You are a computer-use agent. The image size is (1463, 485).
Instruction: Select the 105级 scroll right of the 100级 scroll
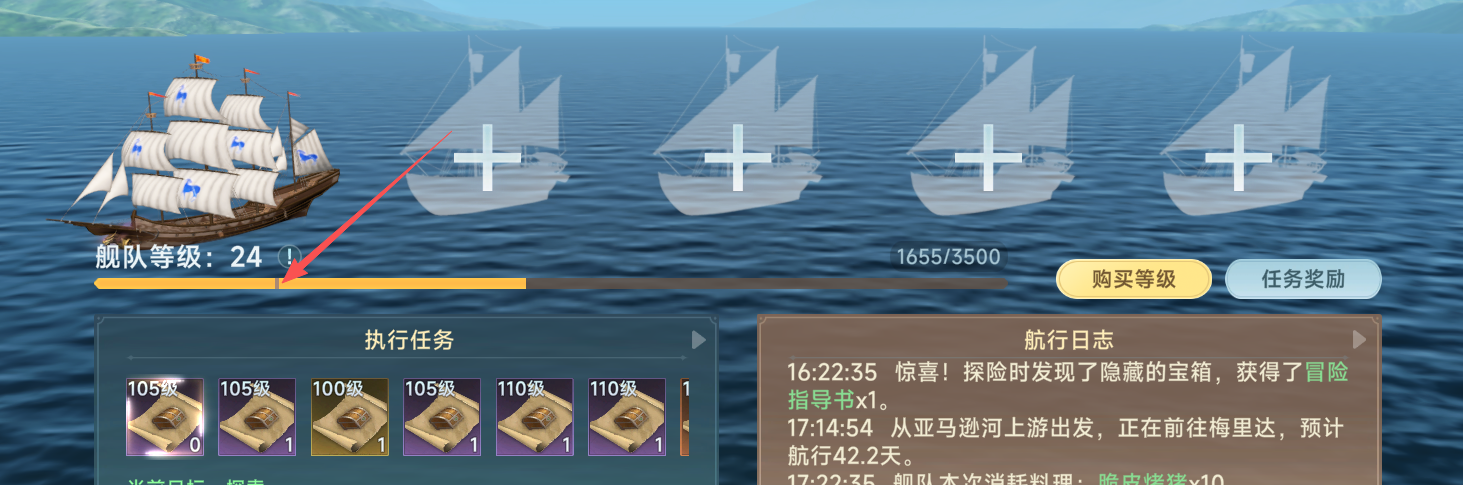click(x=442, y=417)
